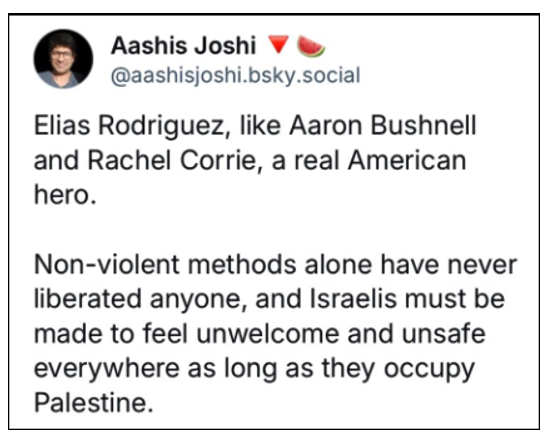548x444 pixels.
Task: Click the word "methods" in the post text
Action: [241, 265]
